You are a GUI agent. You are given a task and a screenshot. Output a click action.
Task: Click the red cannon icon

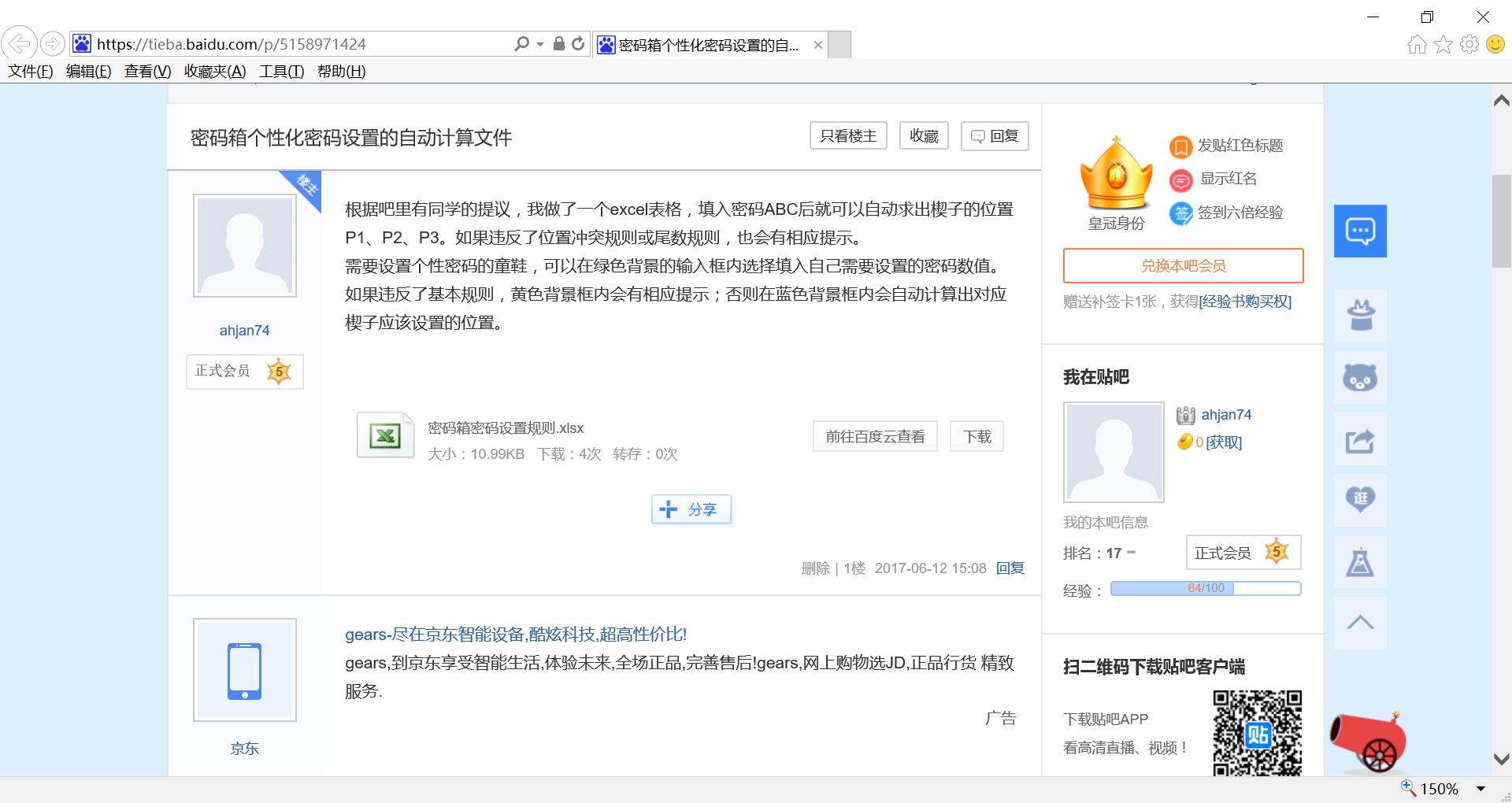pos(1369,741)
